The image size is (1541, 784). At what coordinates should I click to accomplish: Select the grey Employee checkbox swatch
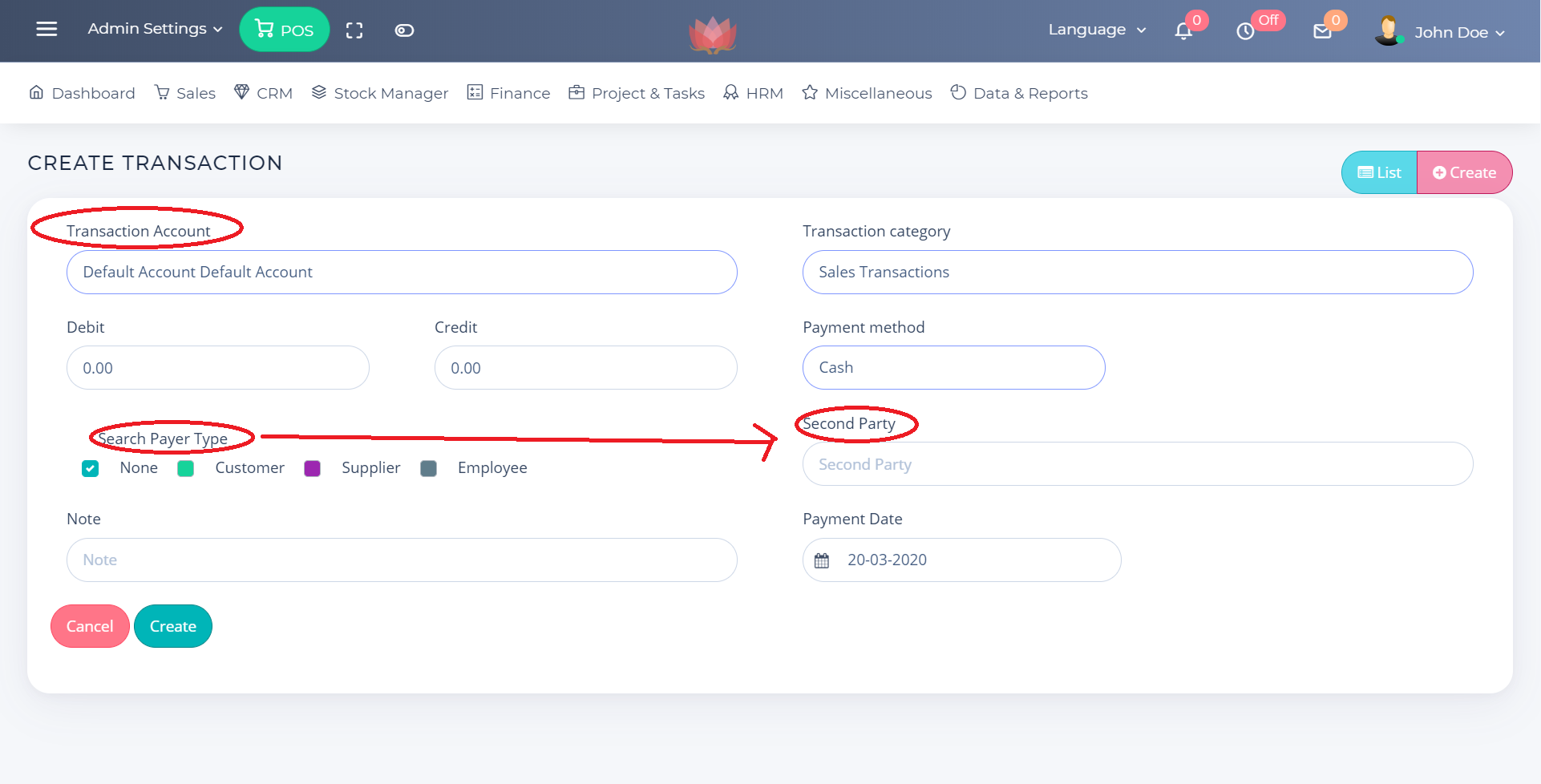click(429, 469)
